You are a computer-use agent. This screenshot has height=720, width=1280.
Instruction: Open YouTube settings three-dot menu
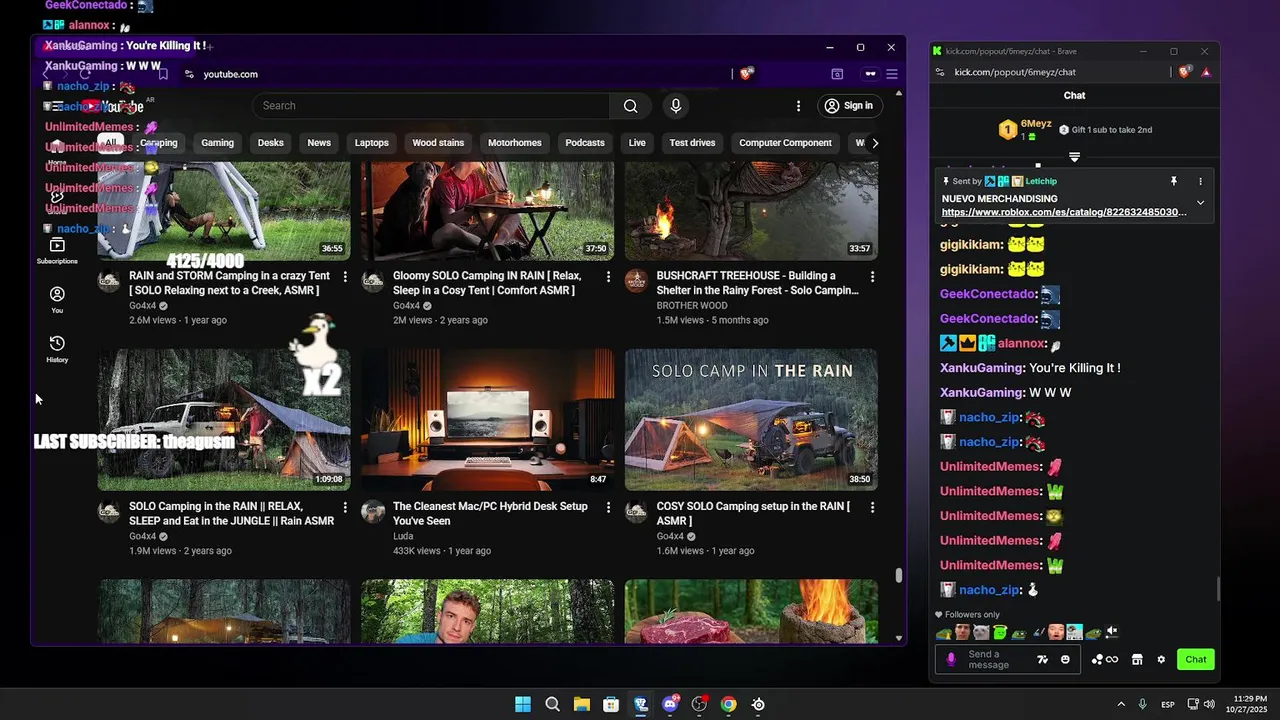[x=798, y=106]
